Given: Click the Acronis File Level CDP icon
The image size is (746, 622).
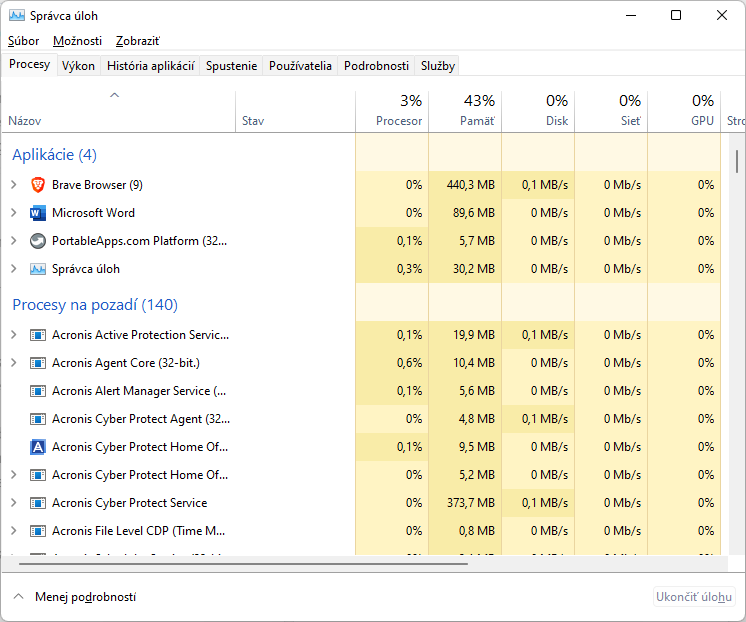Looking at the screenshot, I should pyautogui.click(x=38, y=531).
